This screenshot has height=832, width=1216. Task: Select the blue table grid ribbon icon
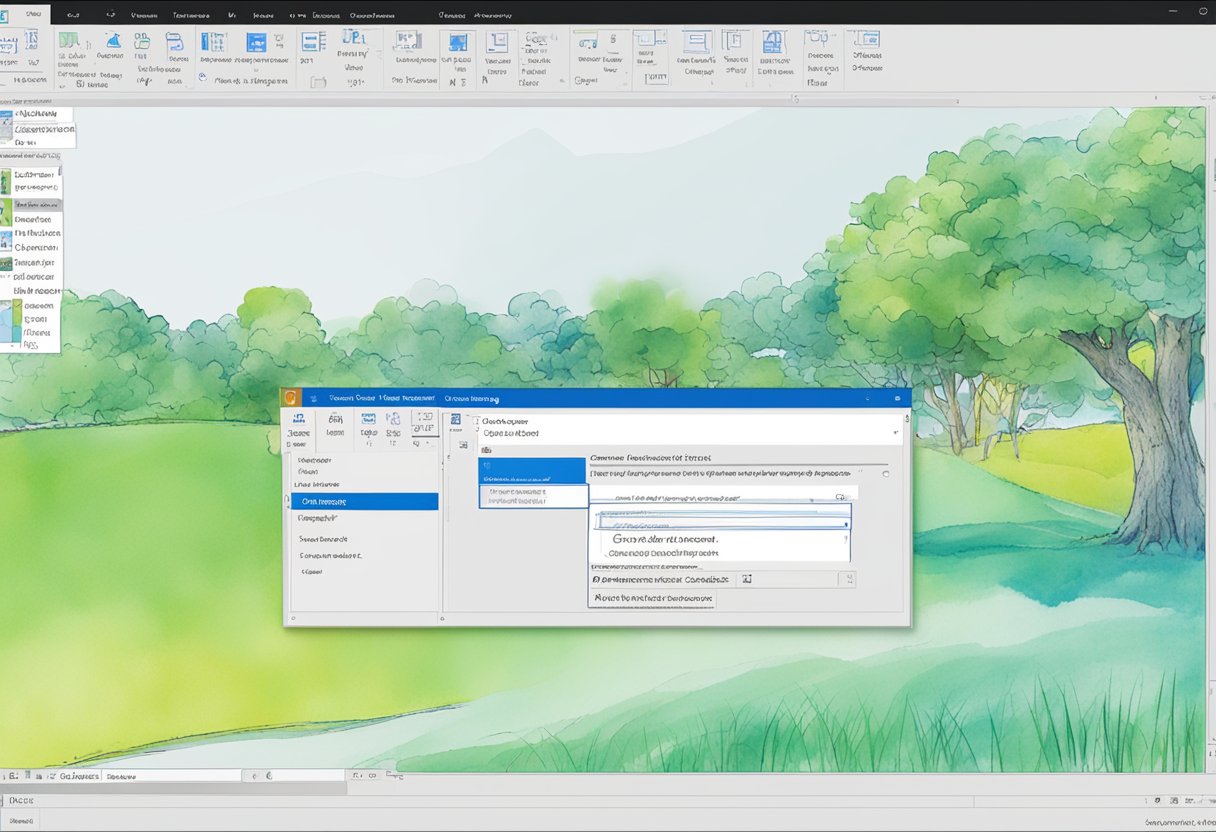[213, 42]
